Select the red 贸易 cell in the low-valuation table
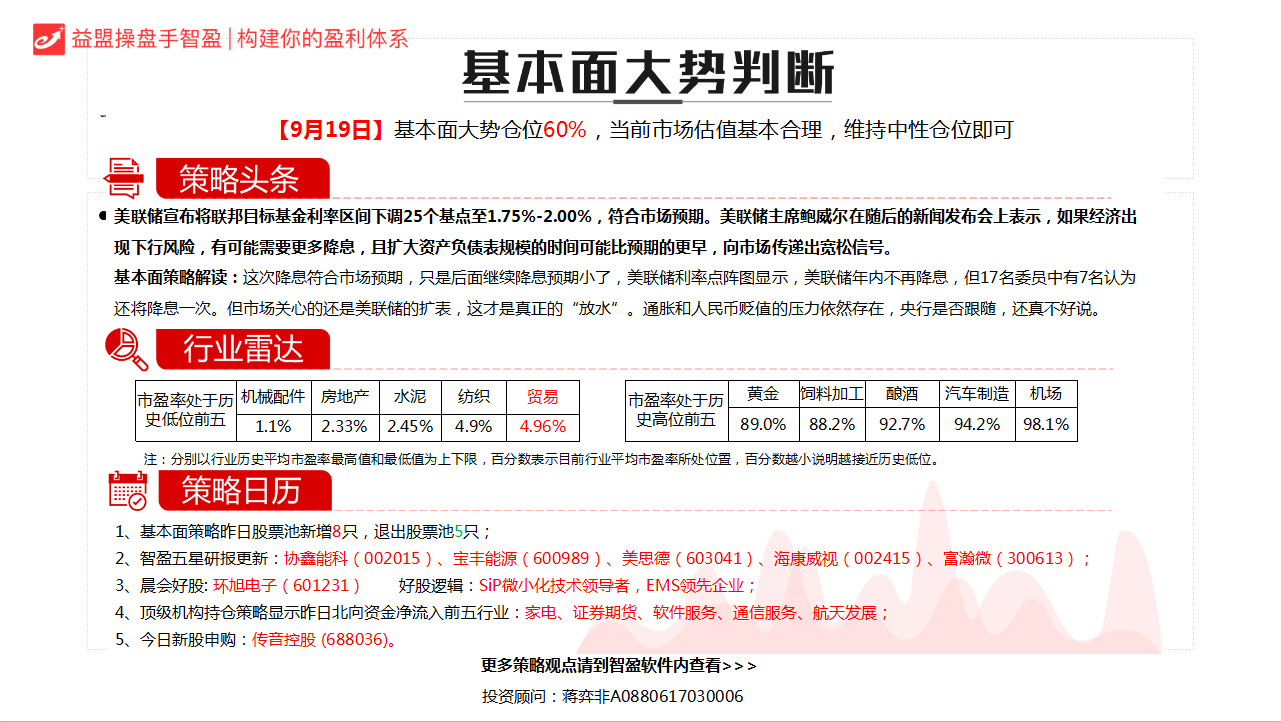The width and height of the screenshot is (1281, 722). tap(543, 396)
